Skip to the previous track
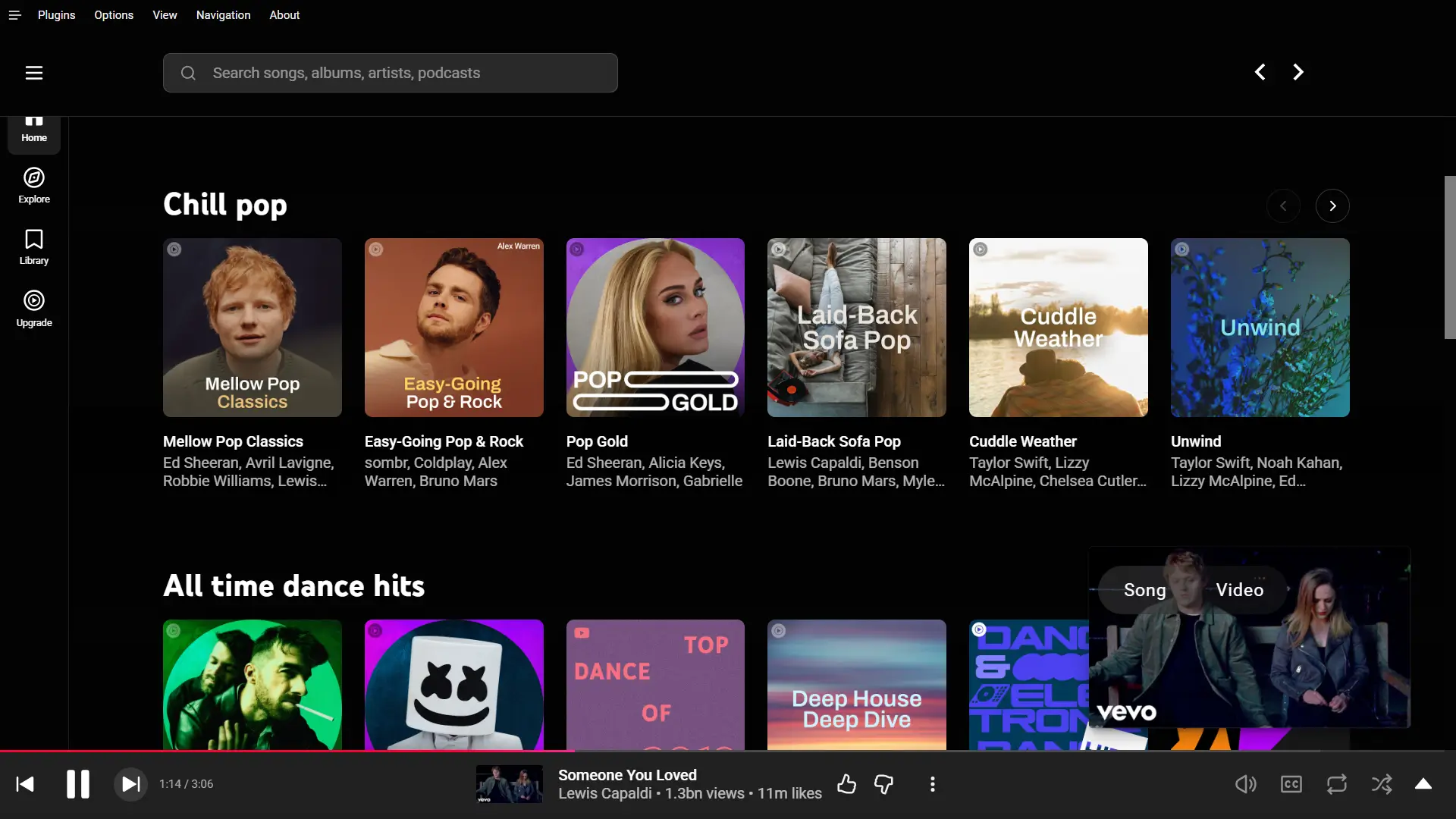This screenshot has width=1456, height=819. pos(25,784)
